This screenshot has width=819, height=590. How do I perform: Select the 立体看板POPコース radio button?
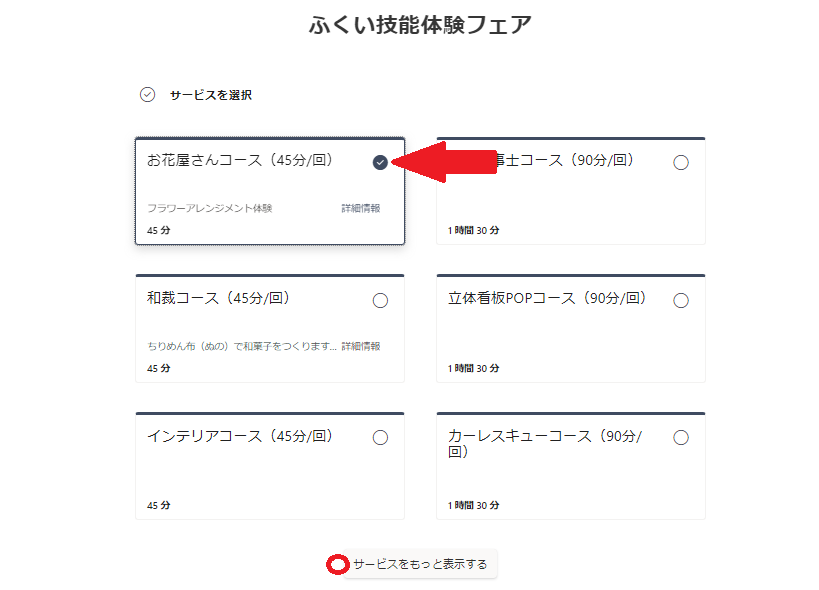point(681,300)
